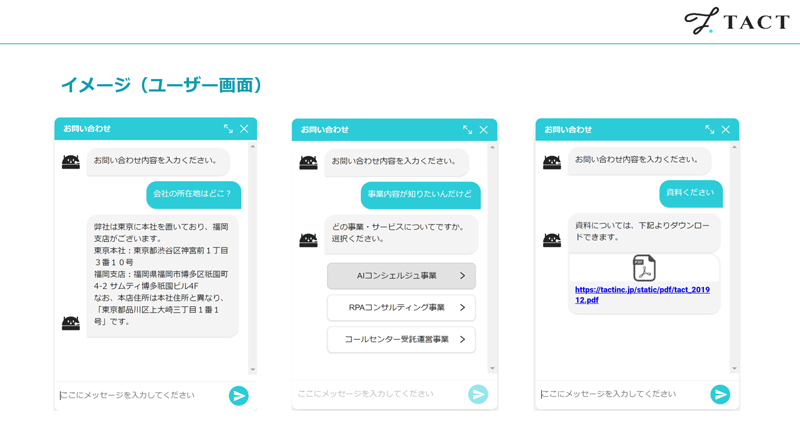Click the 会社の所在地はどこ？ message bubble
Viewport: 800px width, 434px height.
click(x=194, y=194)
